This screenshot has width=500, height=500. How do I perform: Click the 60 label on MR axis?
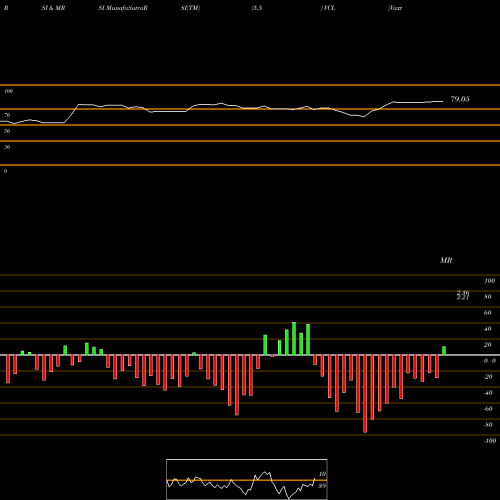488,313
